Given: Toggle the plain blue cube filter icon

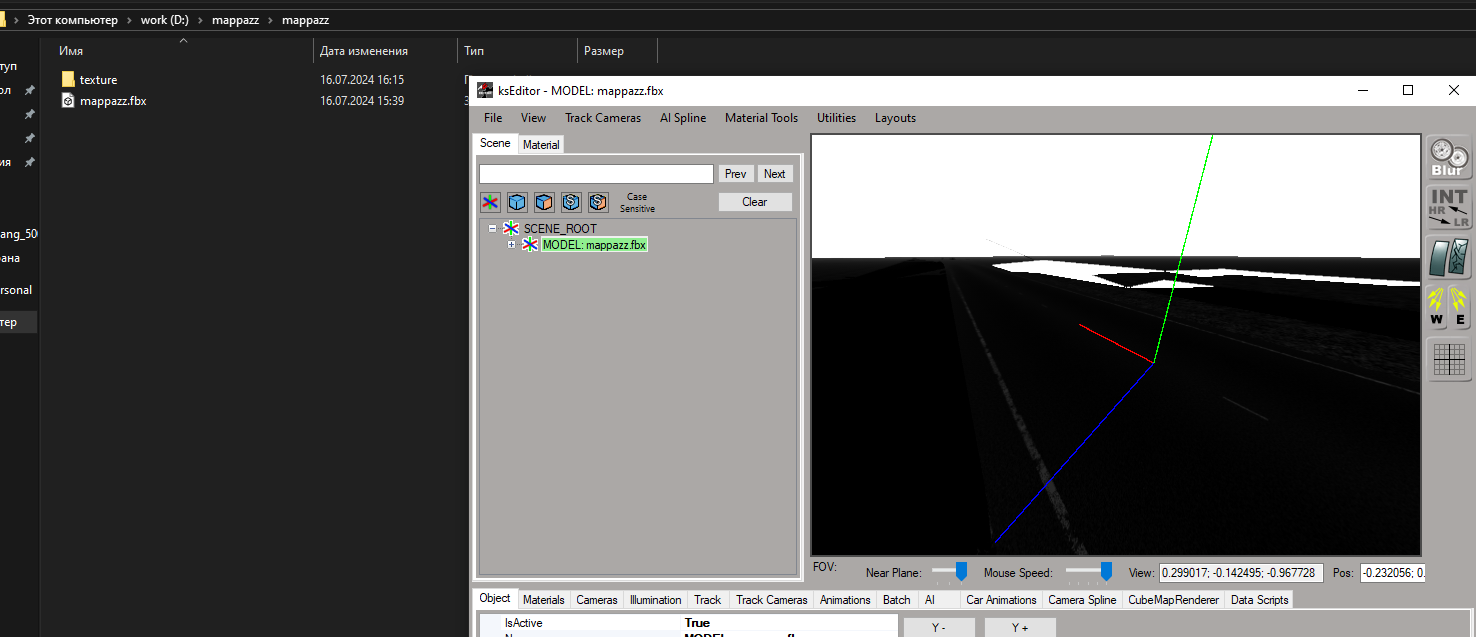Looking at the screenshot, I should [x=517, y=202].
